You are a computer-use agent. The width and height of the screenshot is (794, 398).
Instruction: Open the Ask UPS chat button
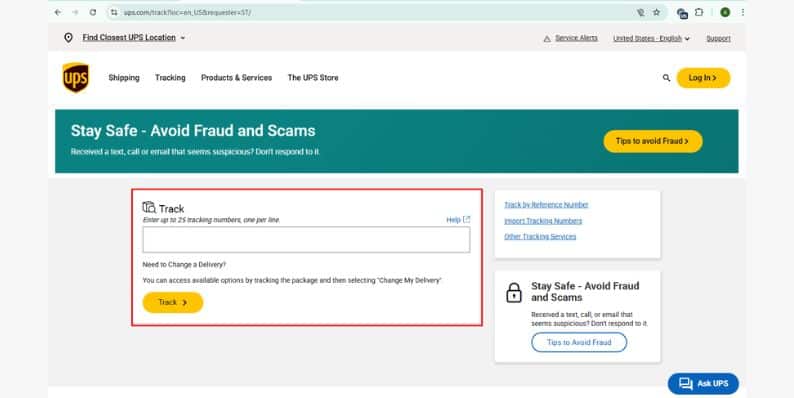pyautogui.click(x=703, y=383)
